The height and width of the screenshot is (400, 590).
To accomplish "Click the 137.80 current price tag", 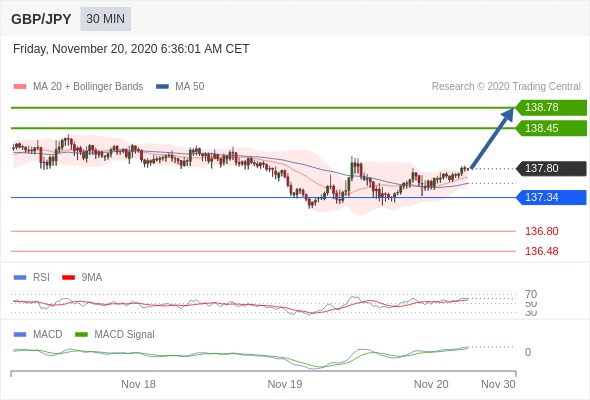I will click(x=551, y=168).
